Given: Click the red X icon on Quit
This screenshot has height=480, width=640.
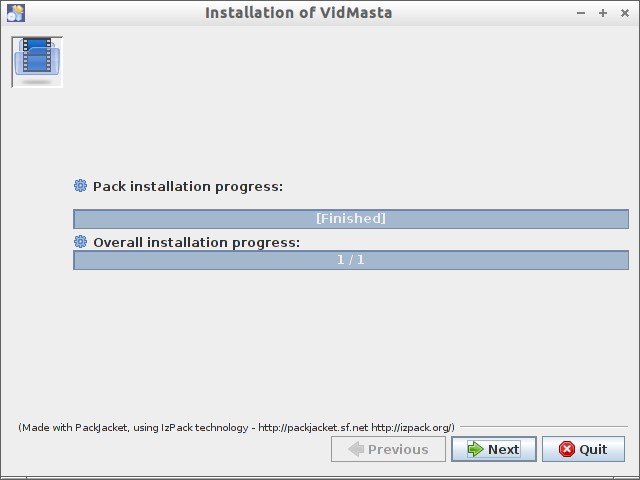Looking at the screenshot, I should pos(567,449).
